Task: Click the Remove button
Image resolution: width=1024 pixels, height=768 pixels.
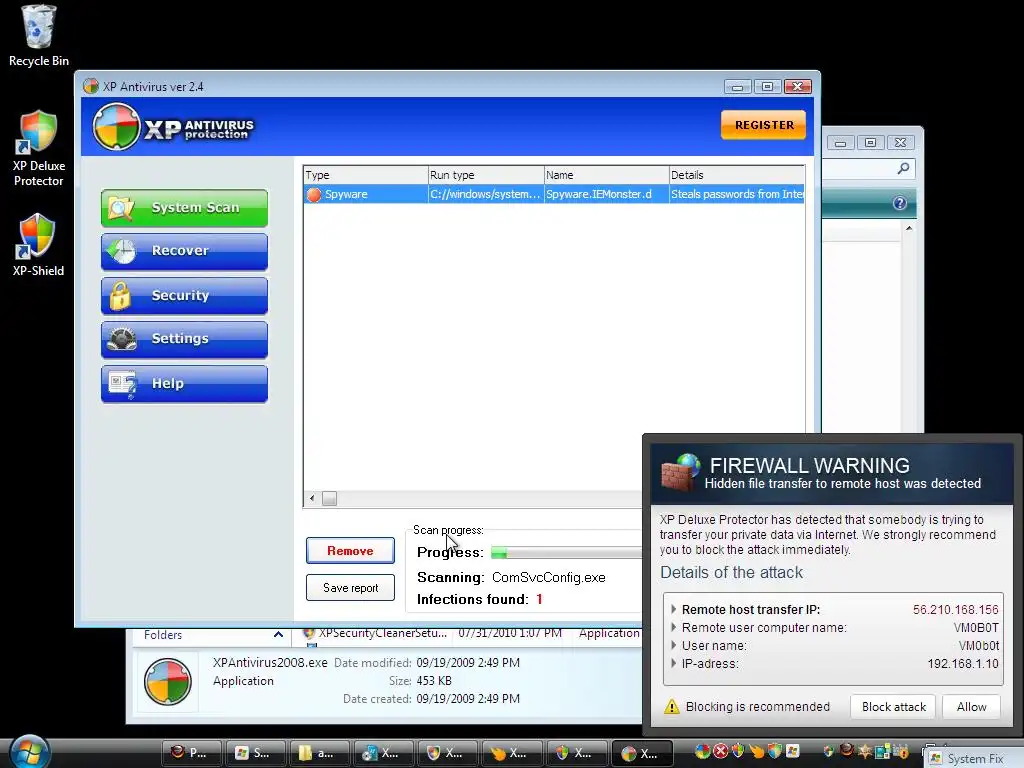Action: pyautogui.click(x=350, y=551)
